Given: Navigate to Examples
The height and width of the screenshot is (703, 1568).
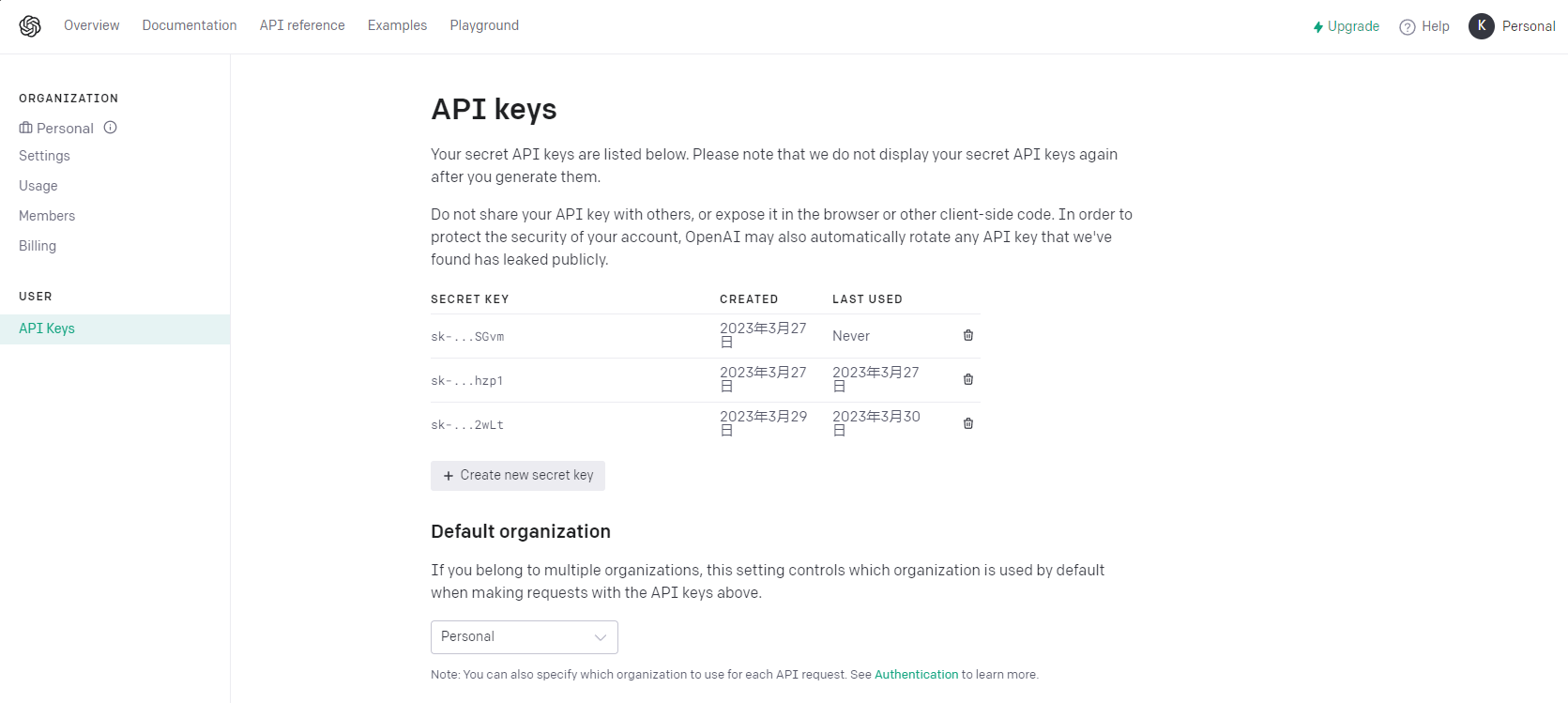Looking at the screenshot, I should (397, 25).
